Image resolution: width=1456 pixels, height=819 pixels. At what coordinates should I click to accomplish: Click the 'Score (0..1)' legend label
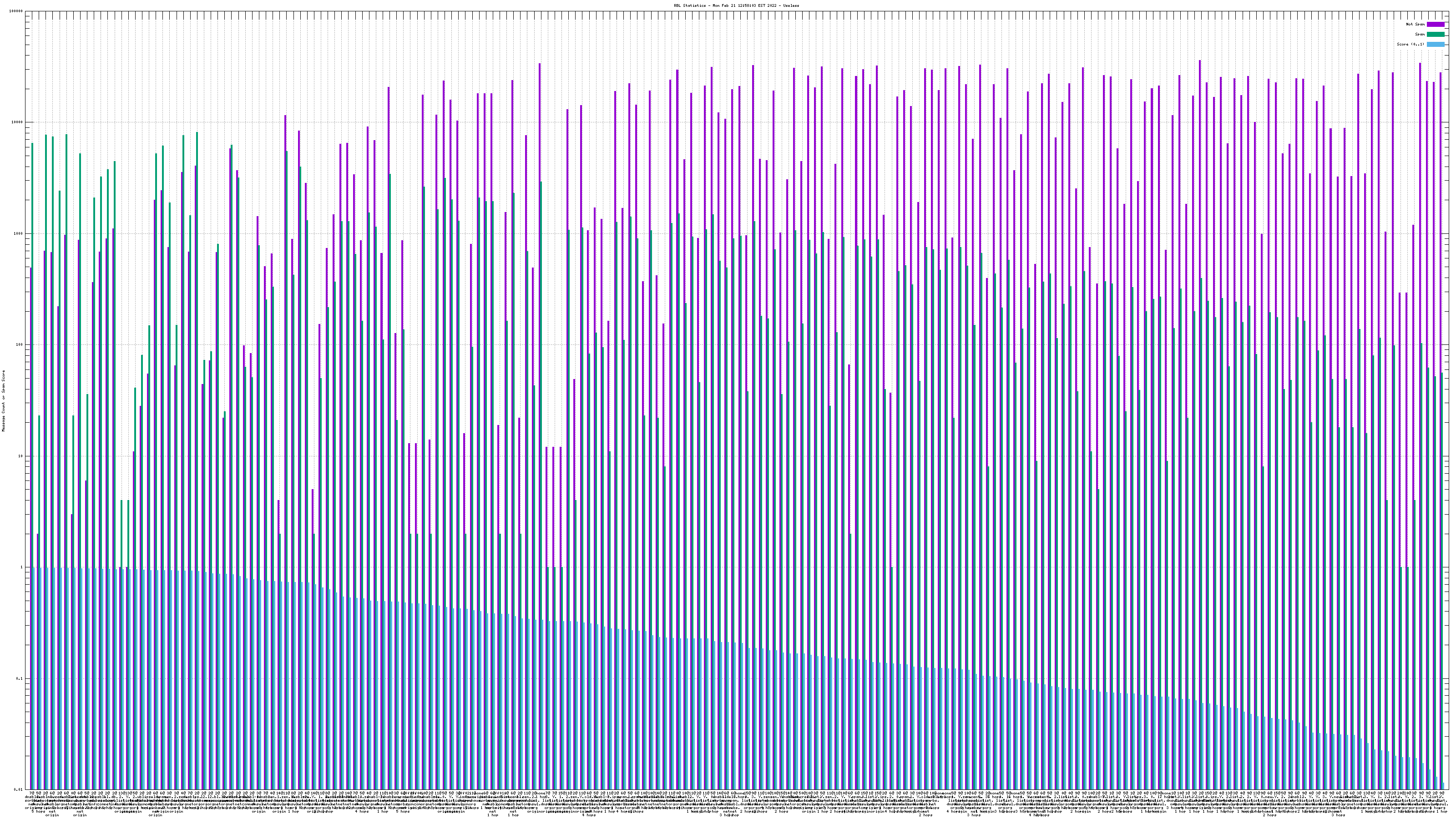1410,44
